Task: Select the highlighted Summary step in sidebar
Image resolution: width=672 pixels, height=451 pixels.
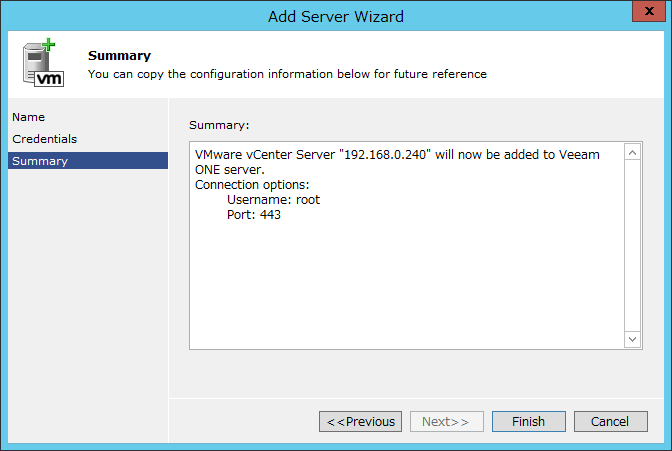Action: [88, 161]
